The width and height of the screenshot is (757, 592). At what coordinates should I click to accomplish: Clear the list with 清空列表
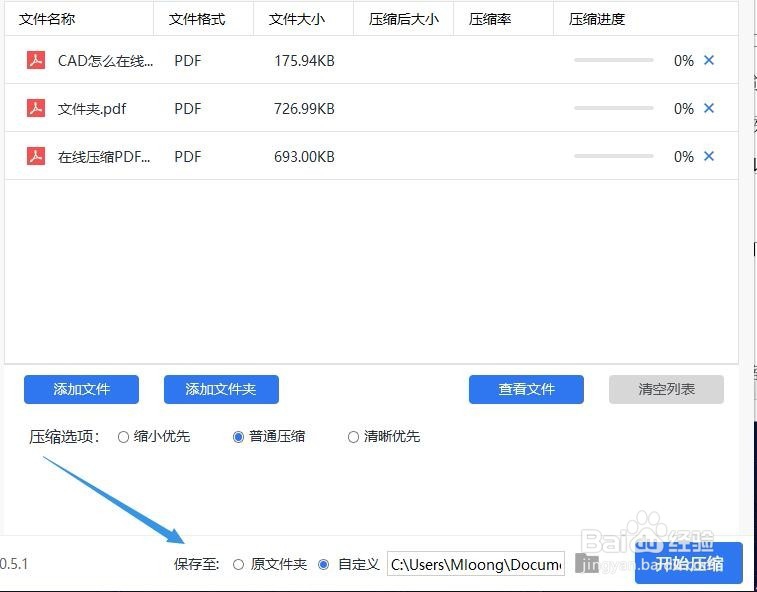pyautogui.click(x=666, y=389)
